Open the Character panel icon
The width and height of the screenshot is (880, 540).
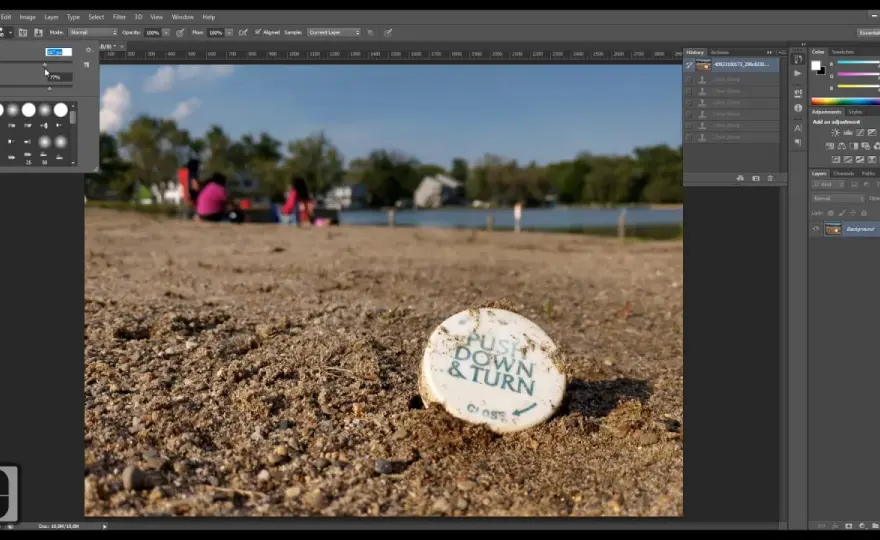798,128
